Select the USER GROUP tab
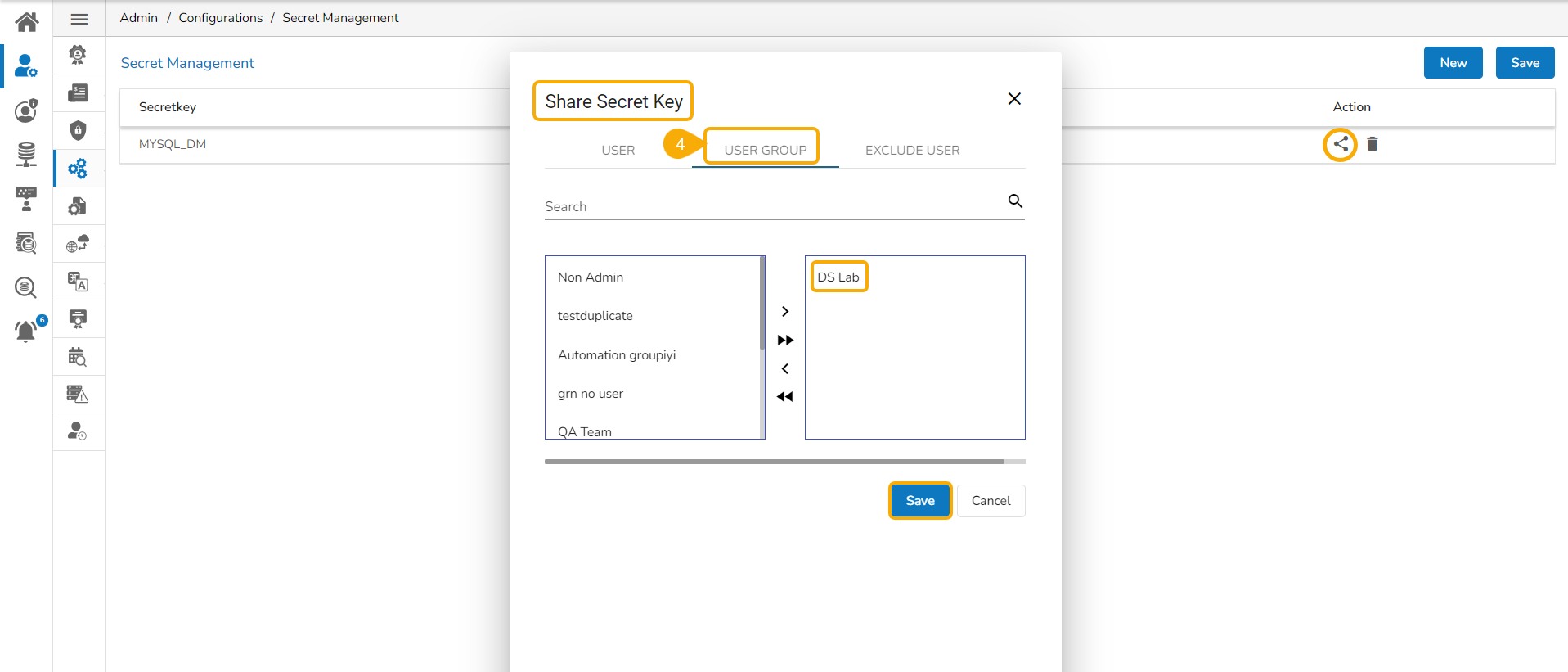The image size is (1568, 672). (766, 151)
